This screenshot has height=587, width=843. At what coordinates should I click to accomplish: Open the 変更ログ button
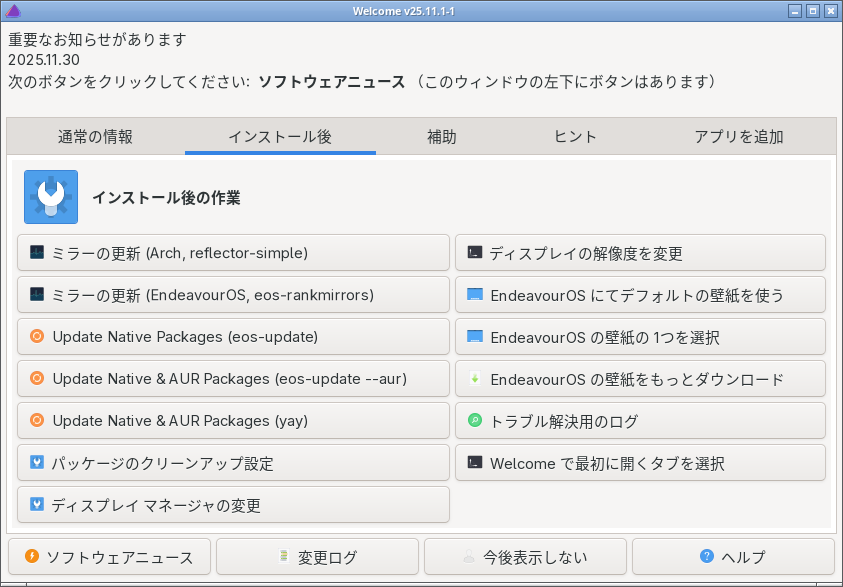(x=317, y=556)
